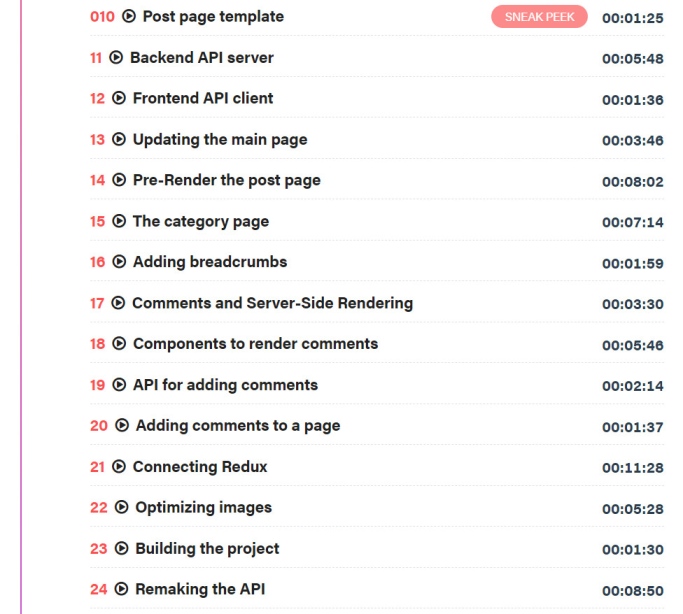Click duration 00:01:37
Viewport: 683px width, 614px height.
633,428
